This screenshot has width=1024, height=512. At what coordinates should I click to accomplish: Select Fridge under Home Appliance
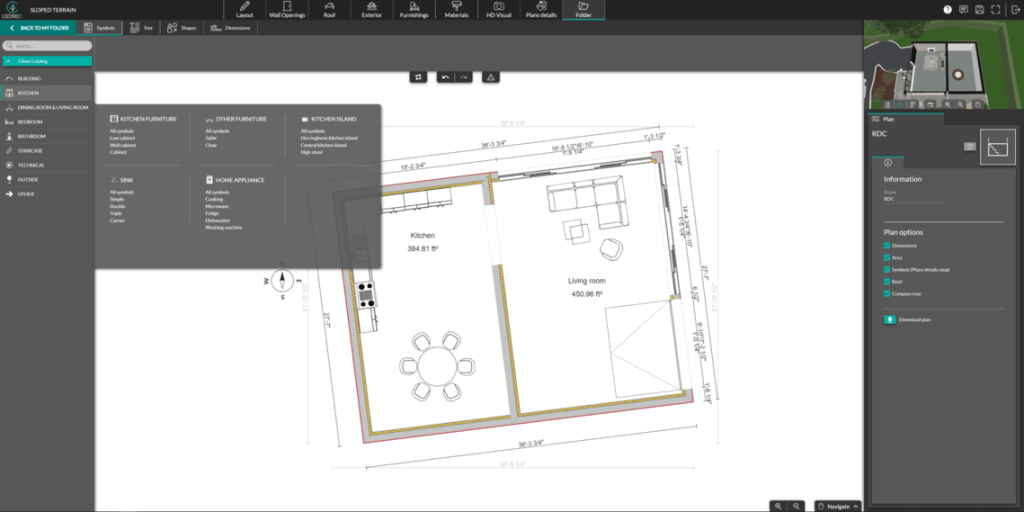(x=212, y=214)
